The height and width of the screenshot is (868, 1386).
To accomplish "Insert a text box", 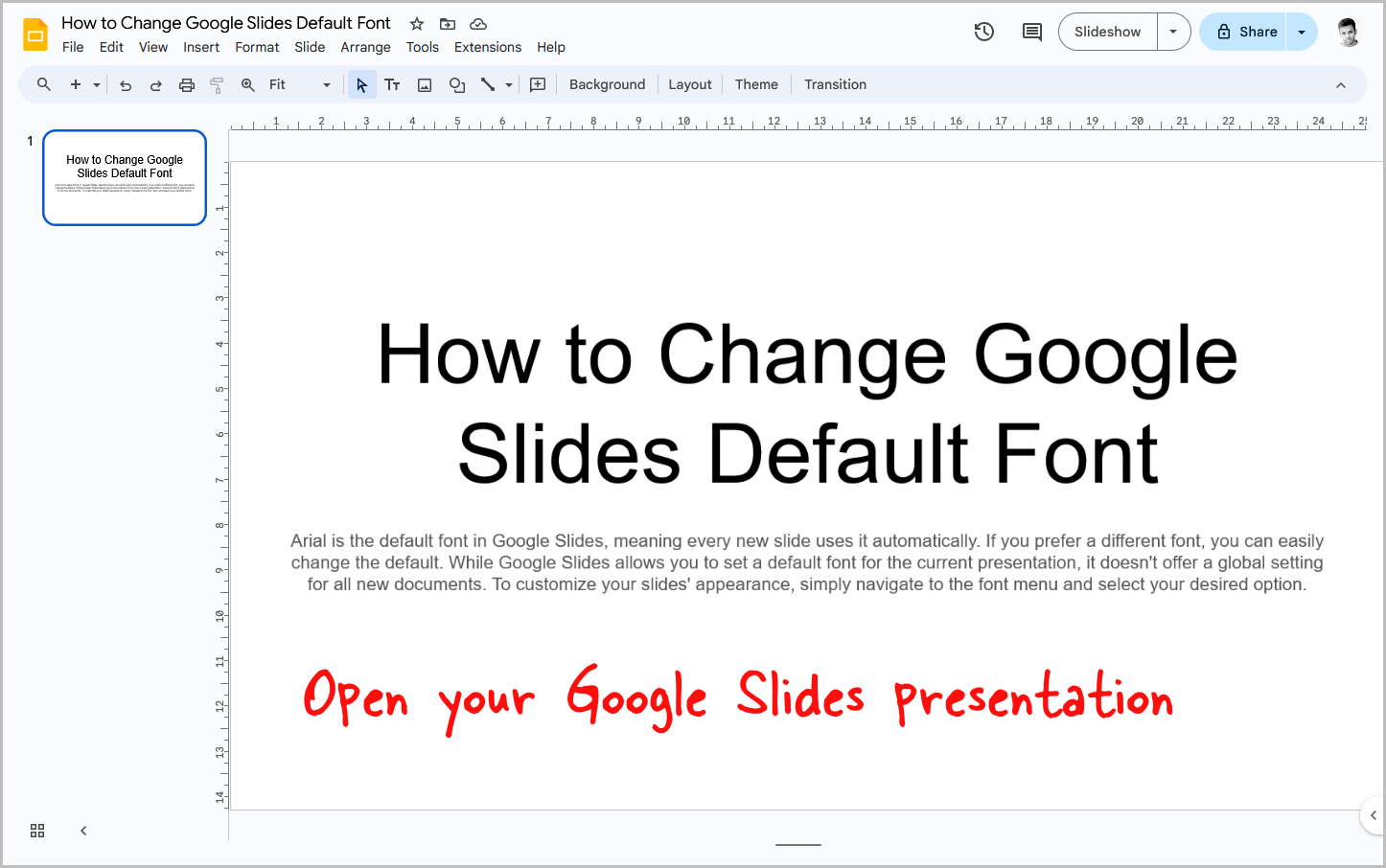I will pyautogui.click(x=392, y=85).
